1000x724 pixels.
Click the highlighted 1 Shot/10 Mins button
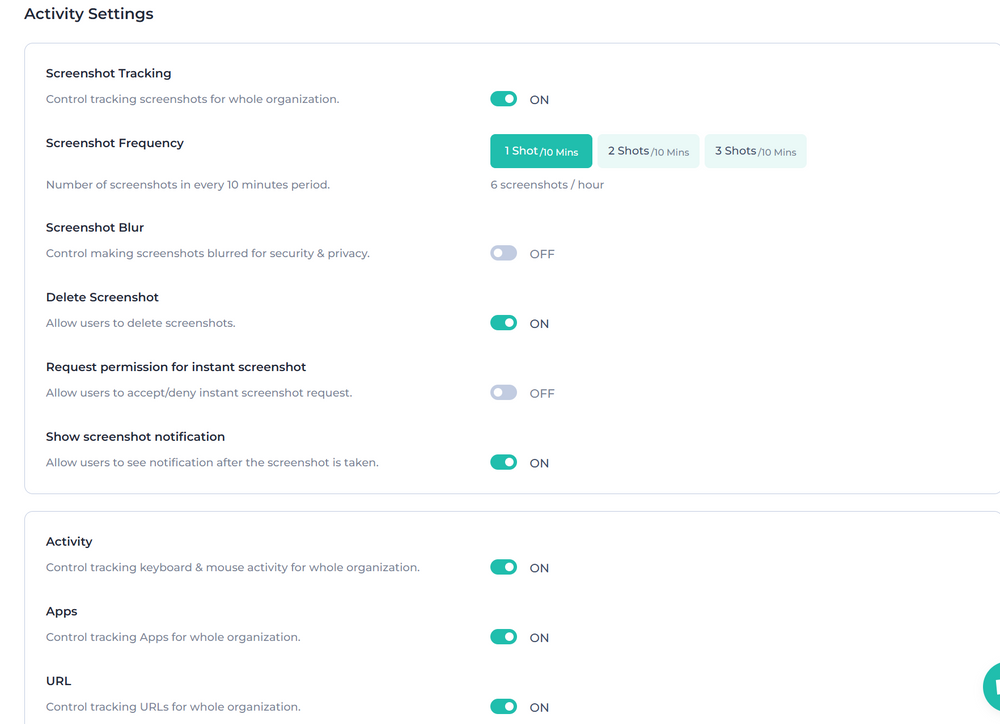(x=540, y=150)
